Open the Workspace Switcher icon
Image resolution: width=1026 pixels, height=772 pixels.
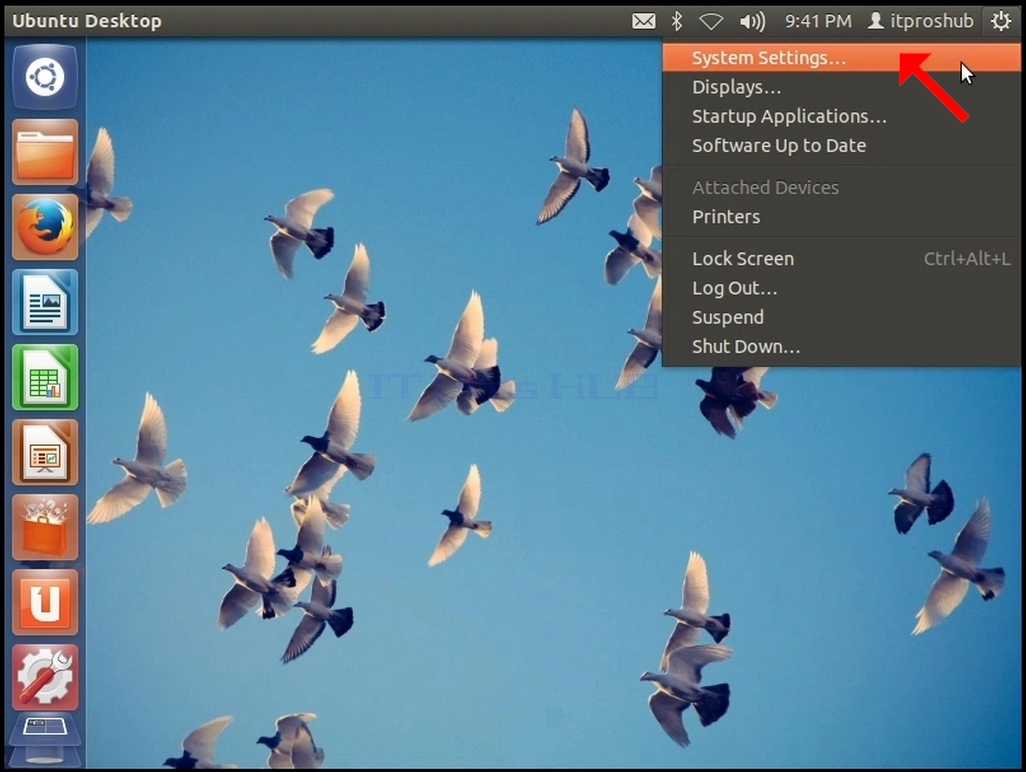45,741
